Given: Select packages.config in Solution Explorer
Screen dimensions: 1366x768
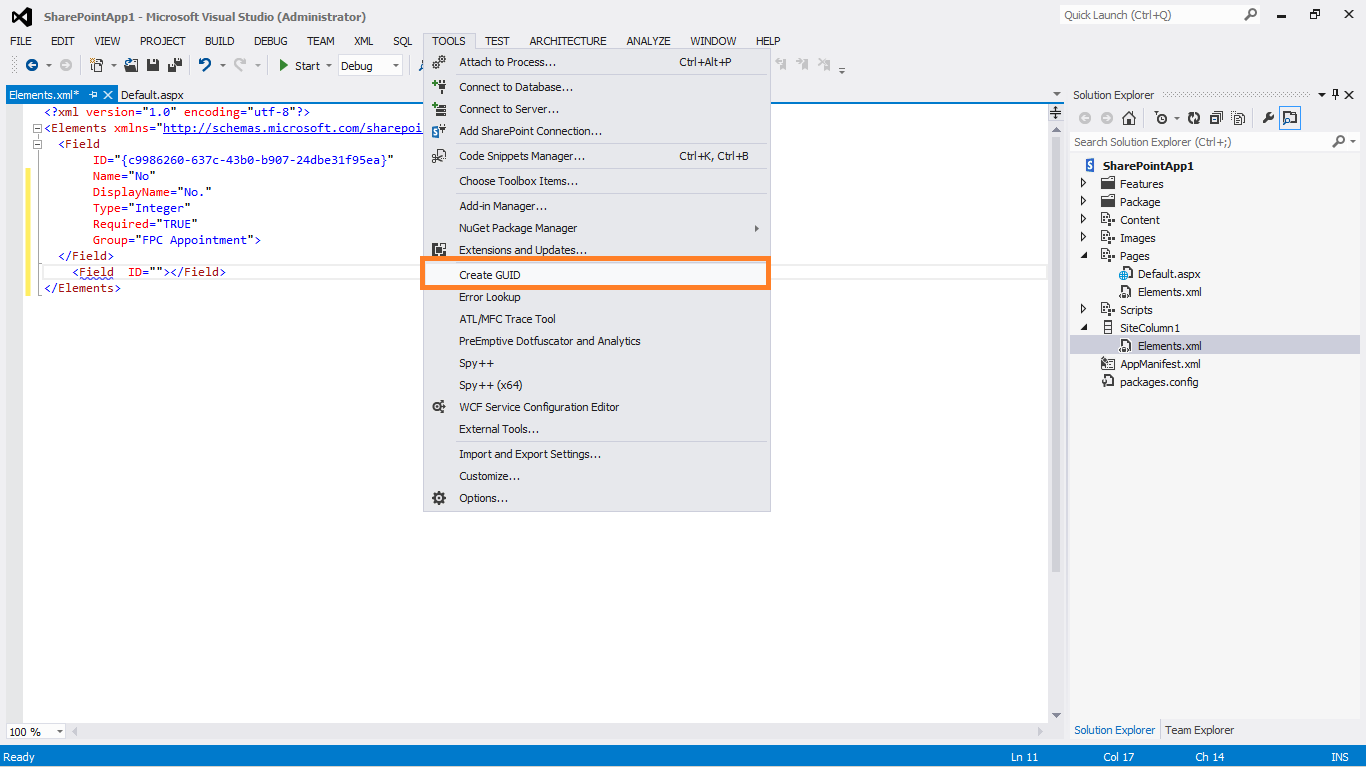Looking at the screenshot, I should coord(1158,382).
